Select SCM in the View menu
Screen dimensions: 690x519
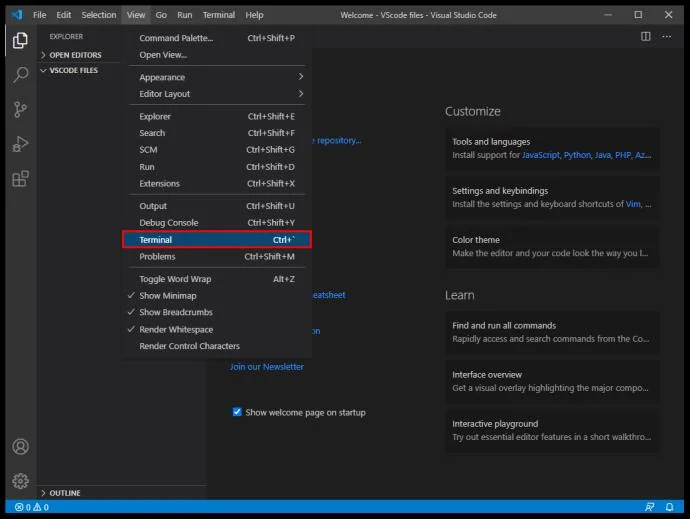click(217, 150)
